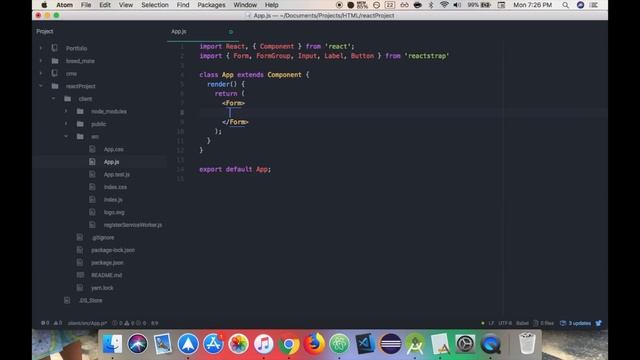Open App.test.js file
The height and width of the screenshot is (360, 640).
[117, 175]
